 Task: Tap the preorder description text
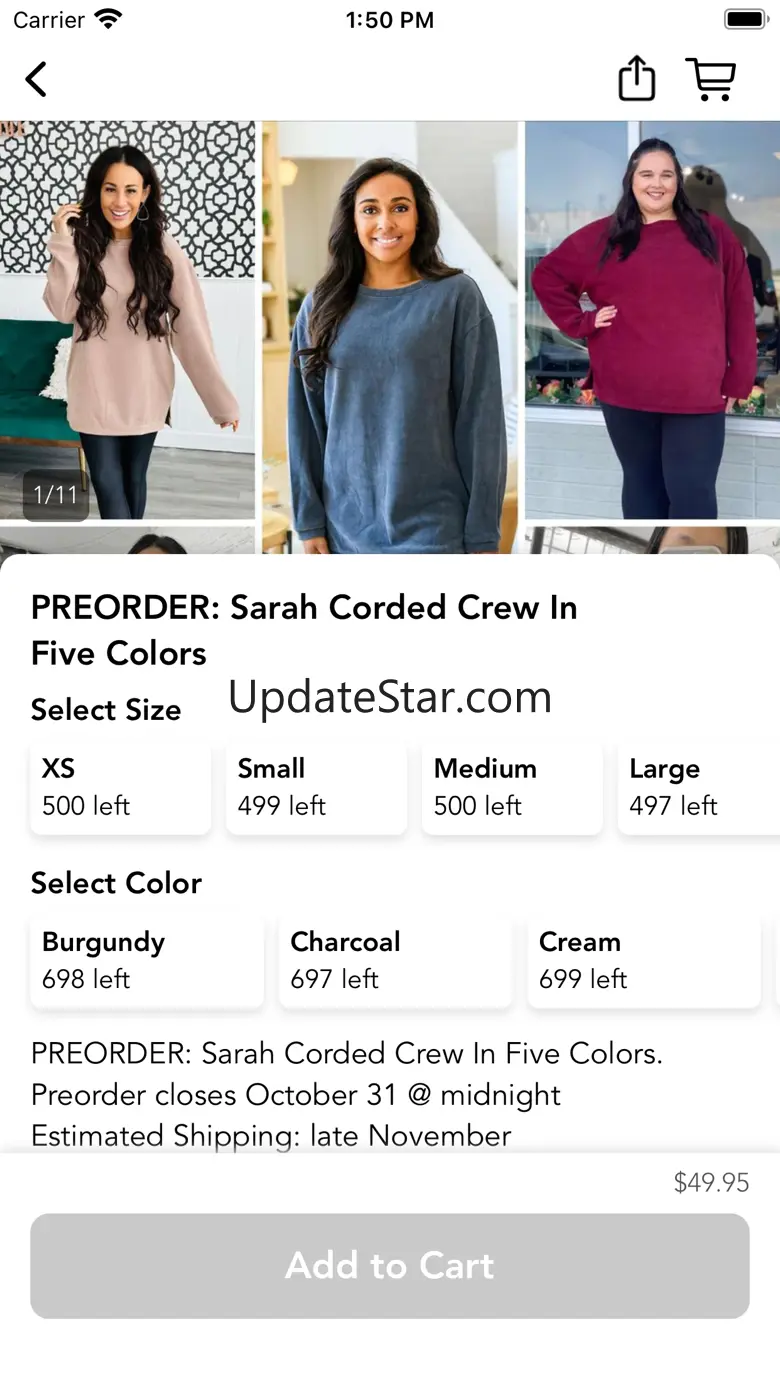(x=347, y=1094)
